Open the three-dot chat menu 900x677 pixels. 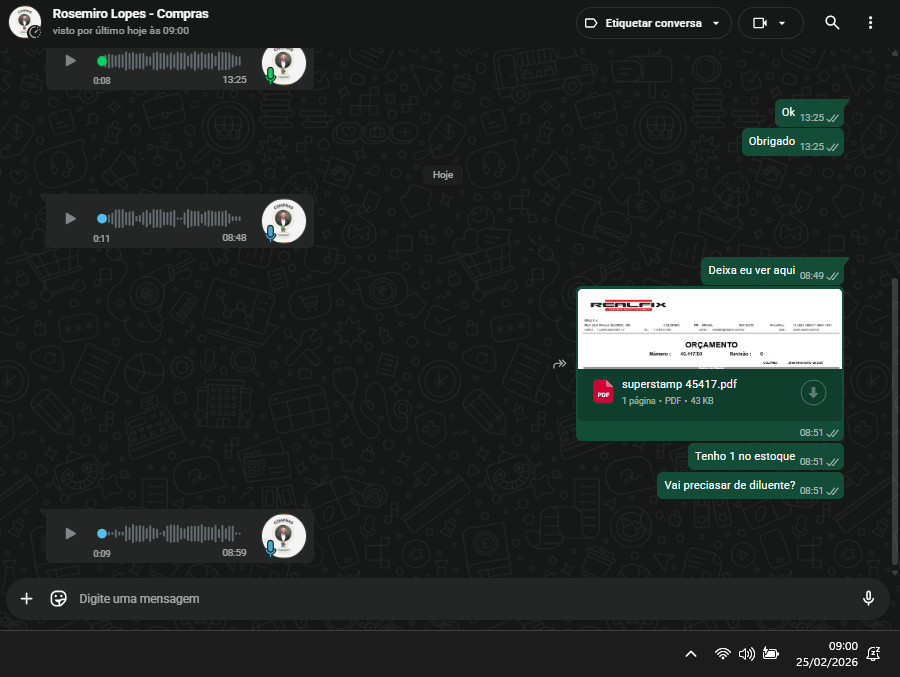coord(870,23)
